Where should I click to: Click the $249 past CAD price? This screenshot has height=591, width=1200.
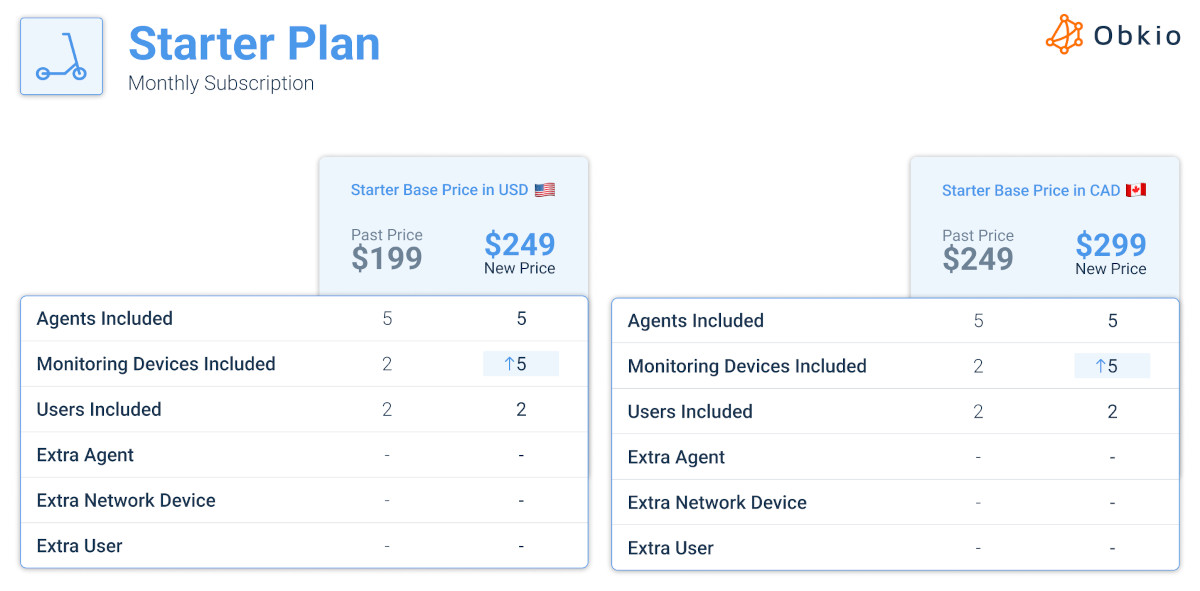(x=978, y=259)
